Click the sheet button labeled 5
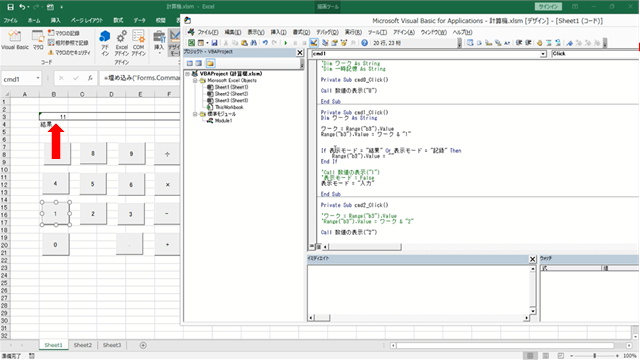 coord(93,184)
